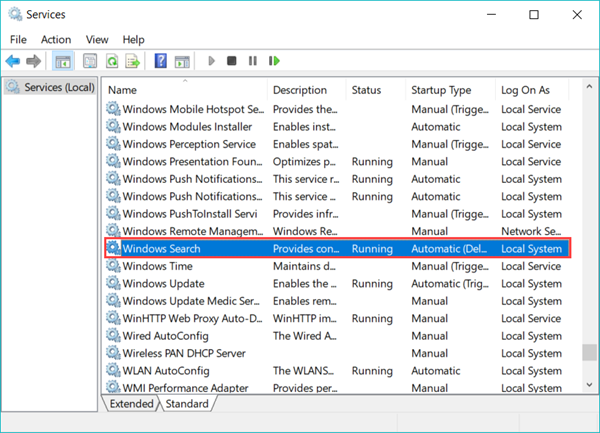Select the Windows Remote Management service name

point(193,231)
